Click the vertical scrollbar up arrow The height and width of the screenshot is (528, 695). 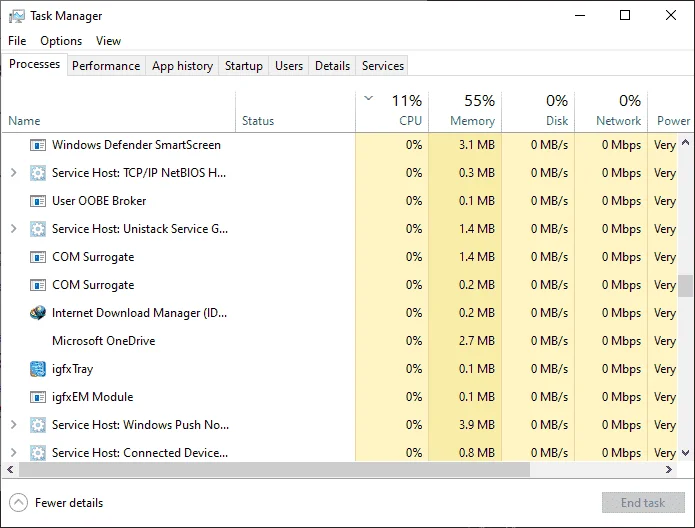pyautogui.click(x=685, y=142)
